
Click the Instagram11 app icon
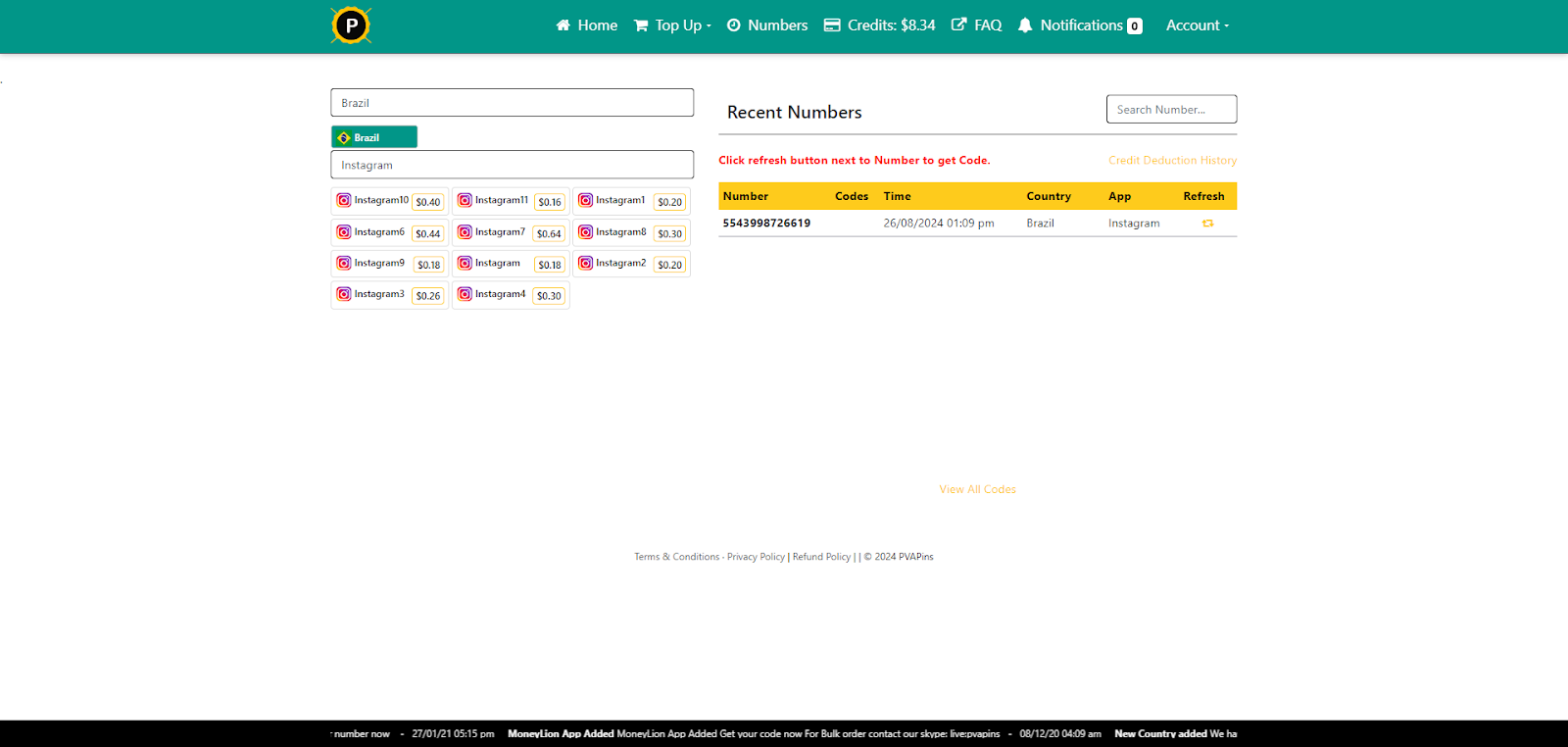465,200
